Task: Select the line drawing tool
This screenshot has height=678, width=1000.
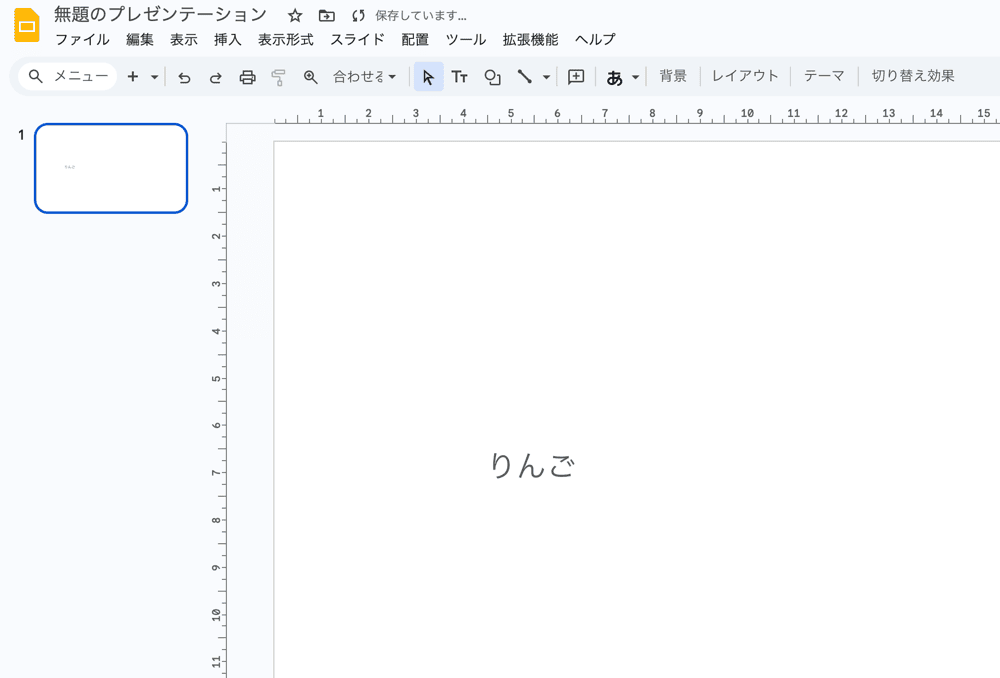Action: click(524, 77)
